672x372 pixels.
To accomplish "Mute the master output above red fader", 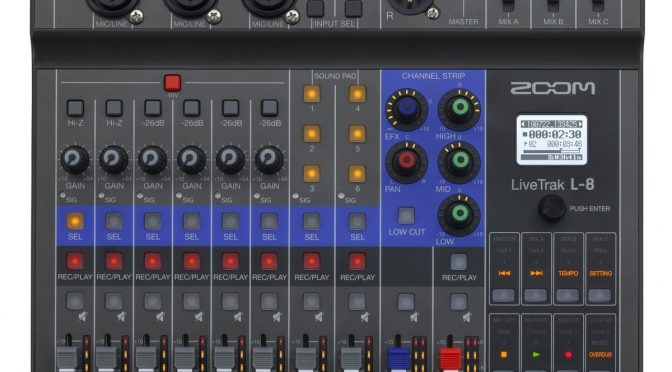I will (459, 302).
